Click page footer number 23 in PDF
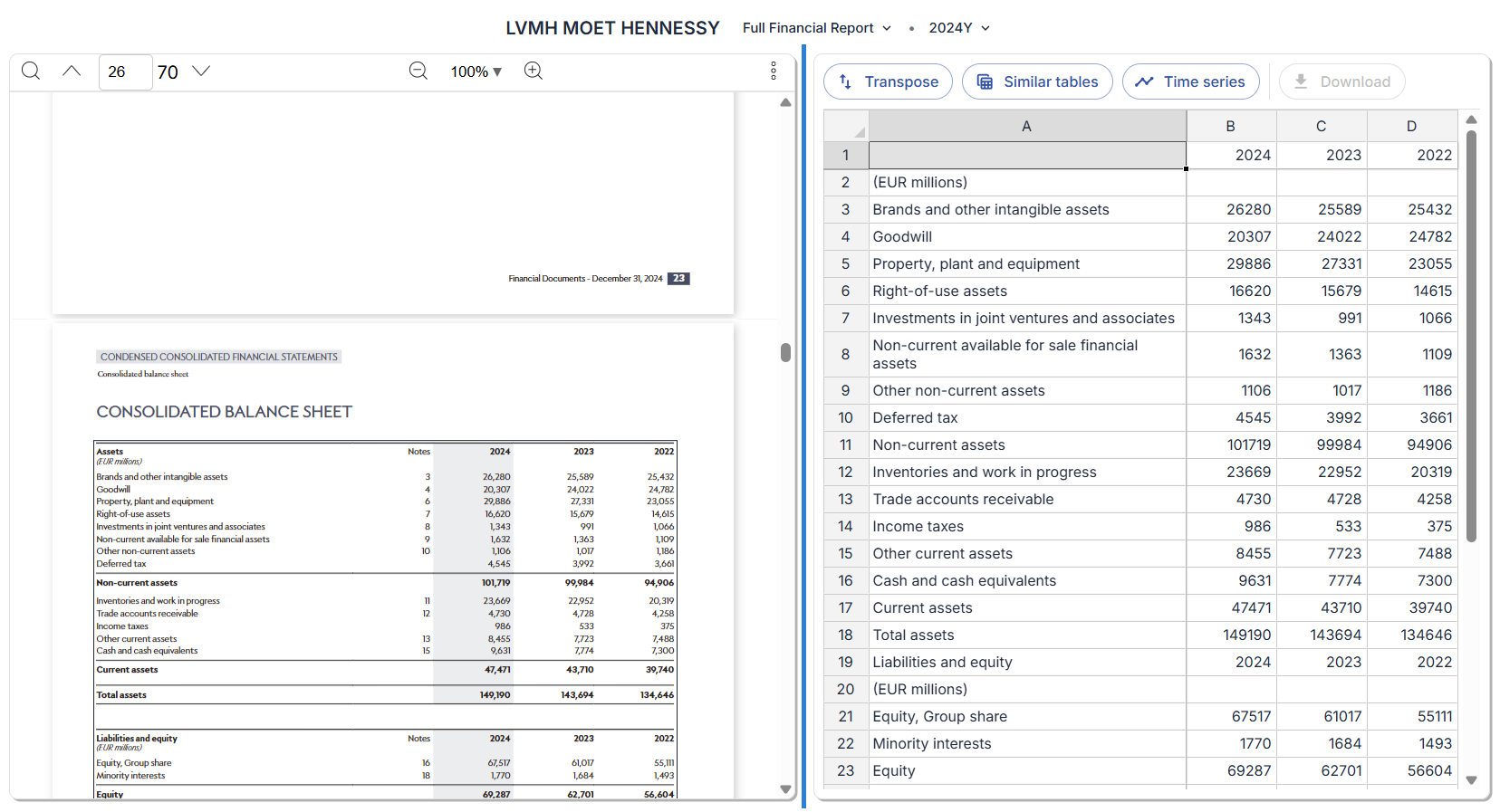Viewport: 1500px width, 812px height. (x=678, y=279)
